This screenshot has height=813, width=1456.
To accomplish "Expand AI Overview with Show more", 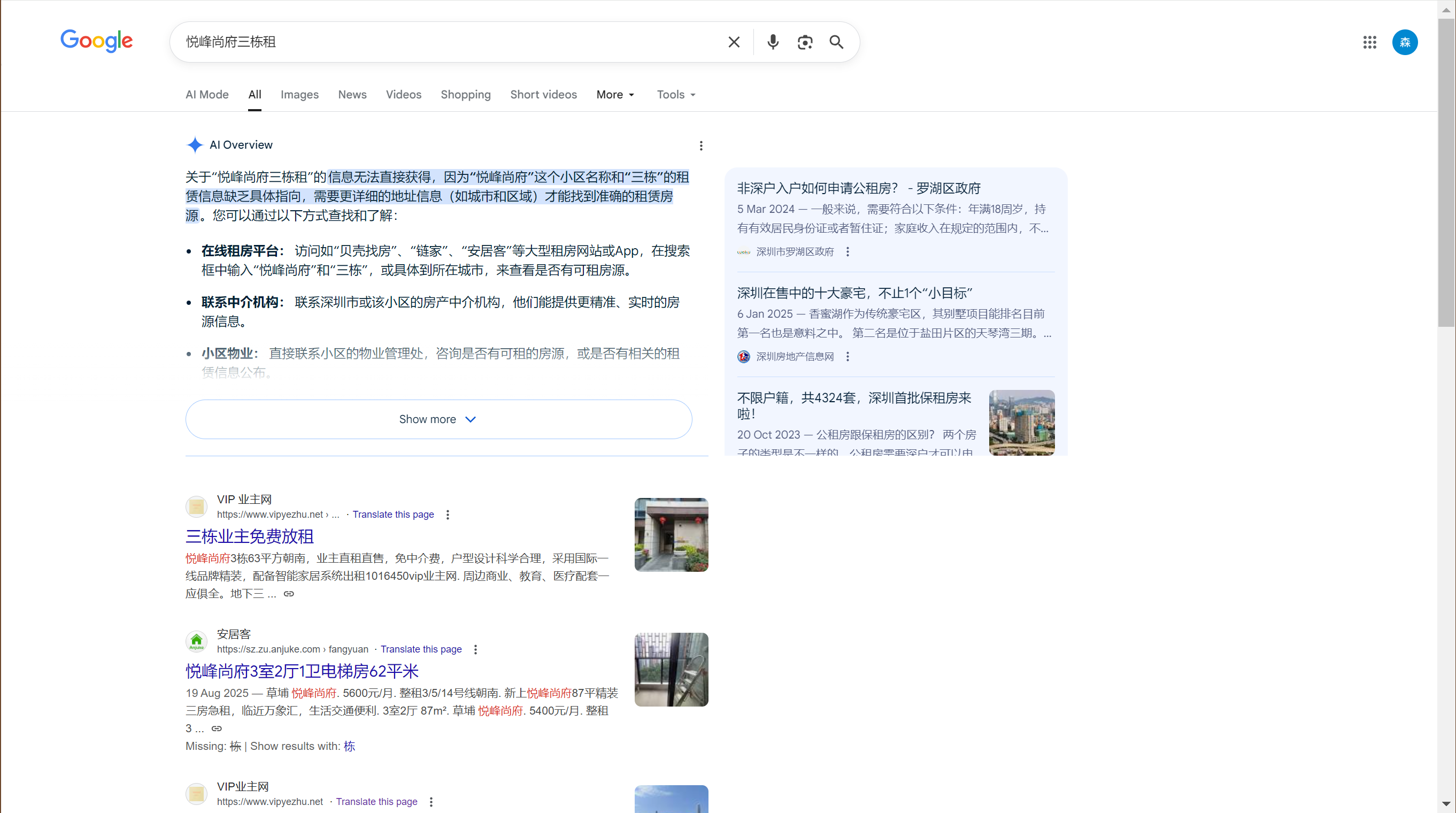I will (x=438, y=419).
